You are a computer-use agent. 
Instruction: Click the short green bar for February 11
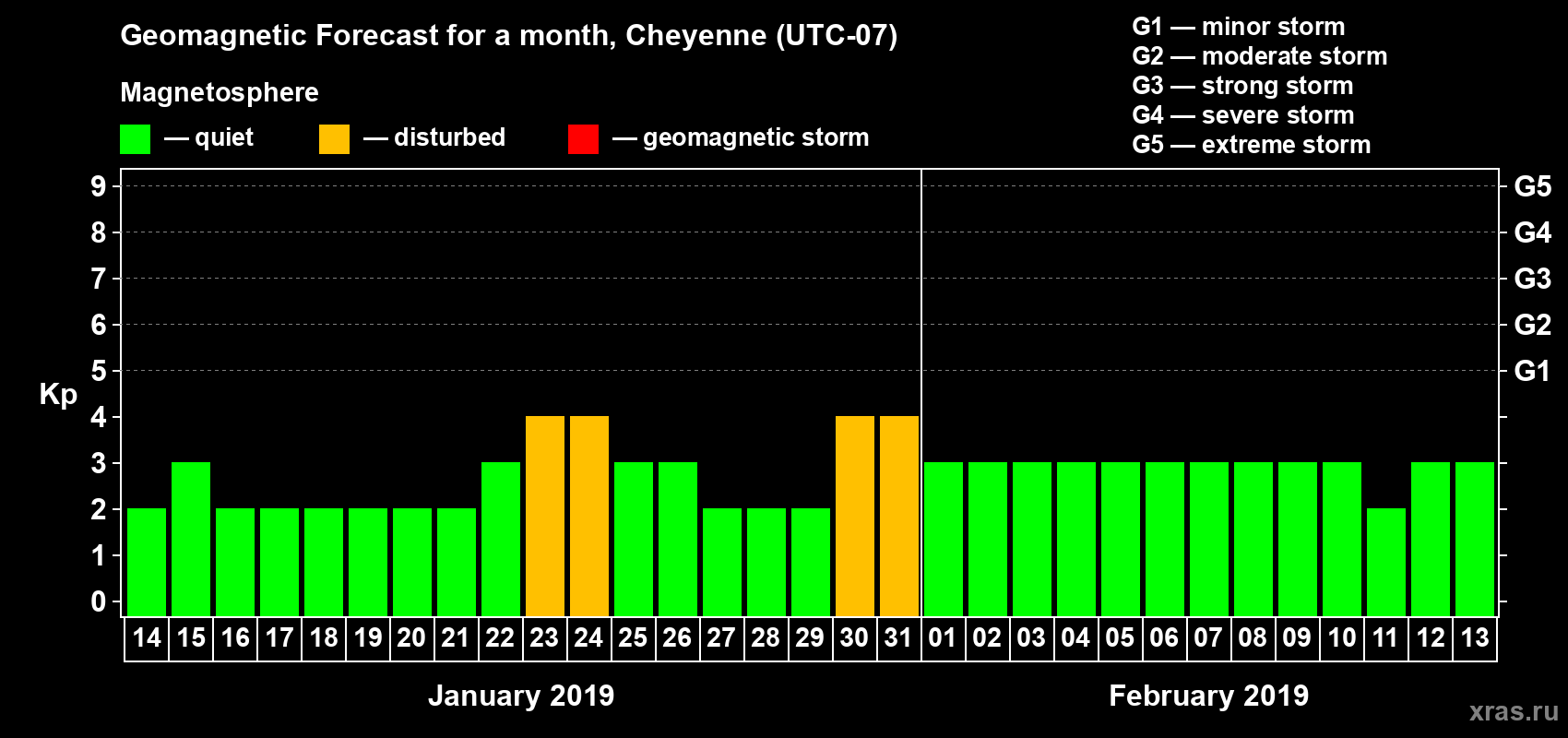click(x=1386, y=562)
